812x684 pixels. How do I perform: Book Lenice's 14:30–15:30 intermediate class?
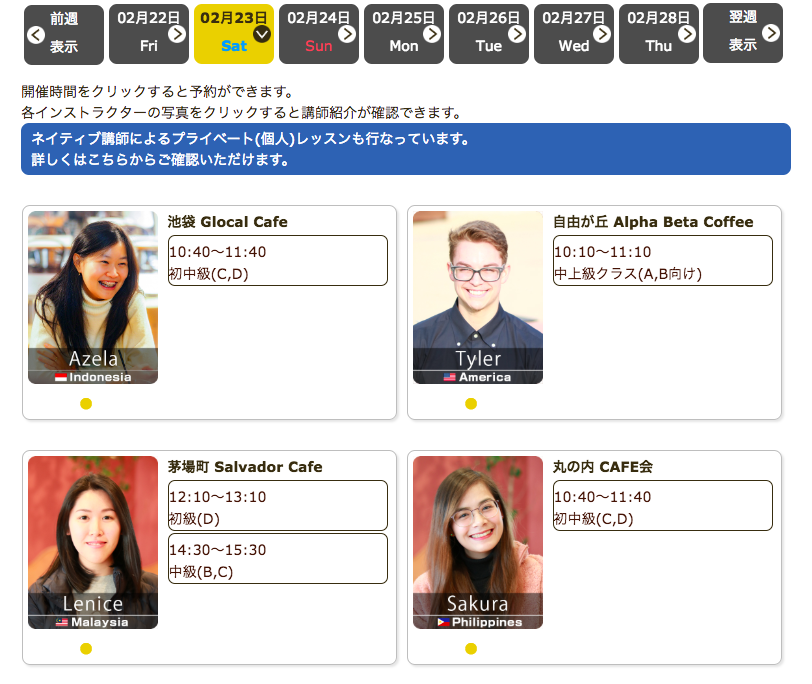[277, 559]
